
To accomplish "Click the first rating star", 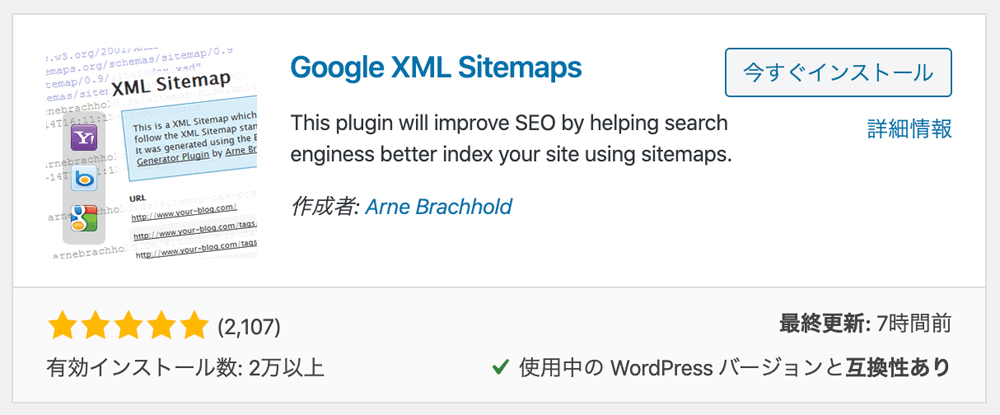I will click(x=62, y=326).
